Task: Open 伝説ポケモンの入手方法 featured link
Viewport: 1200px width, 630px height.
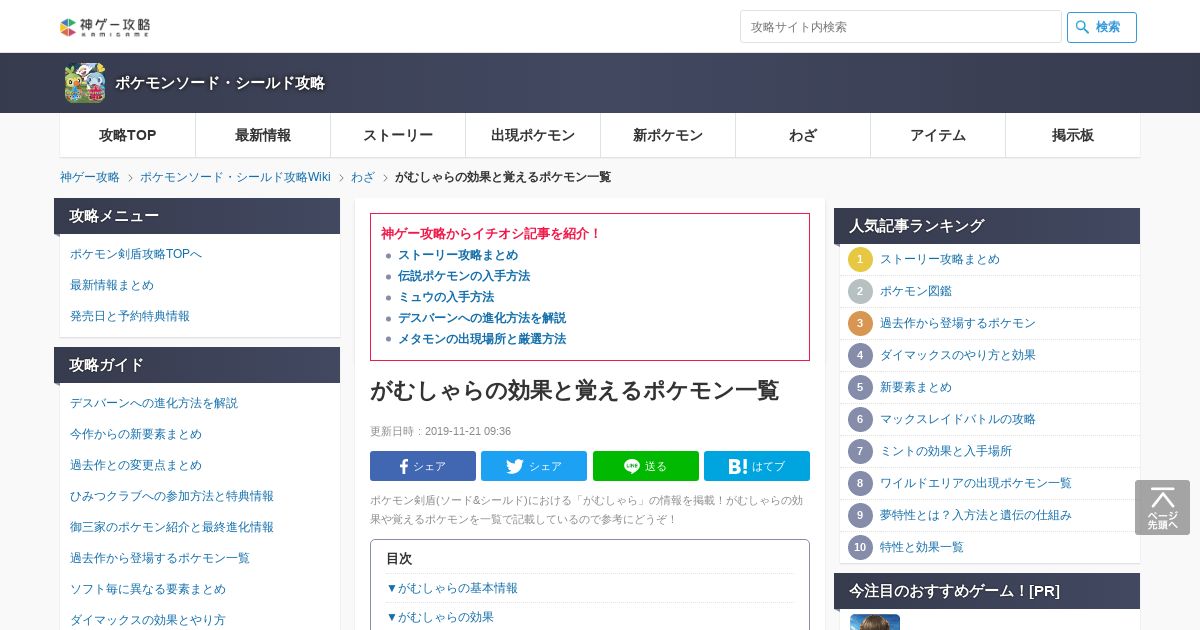Action: click(x=464, y=276)
